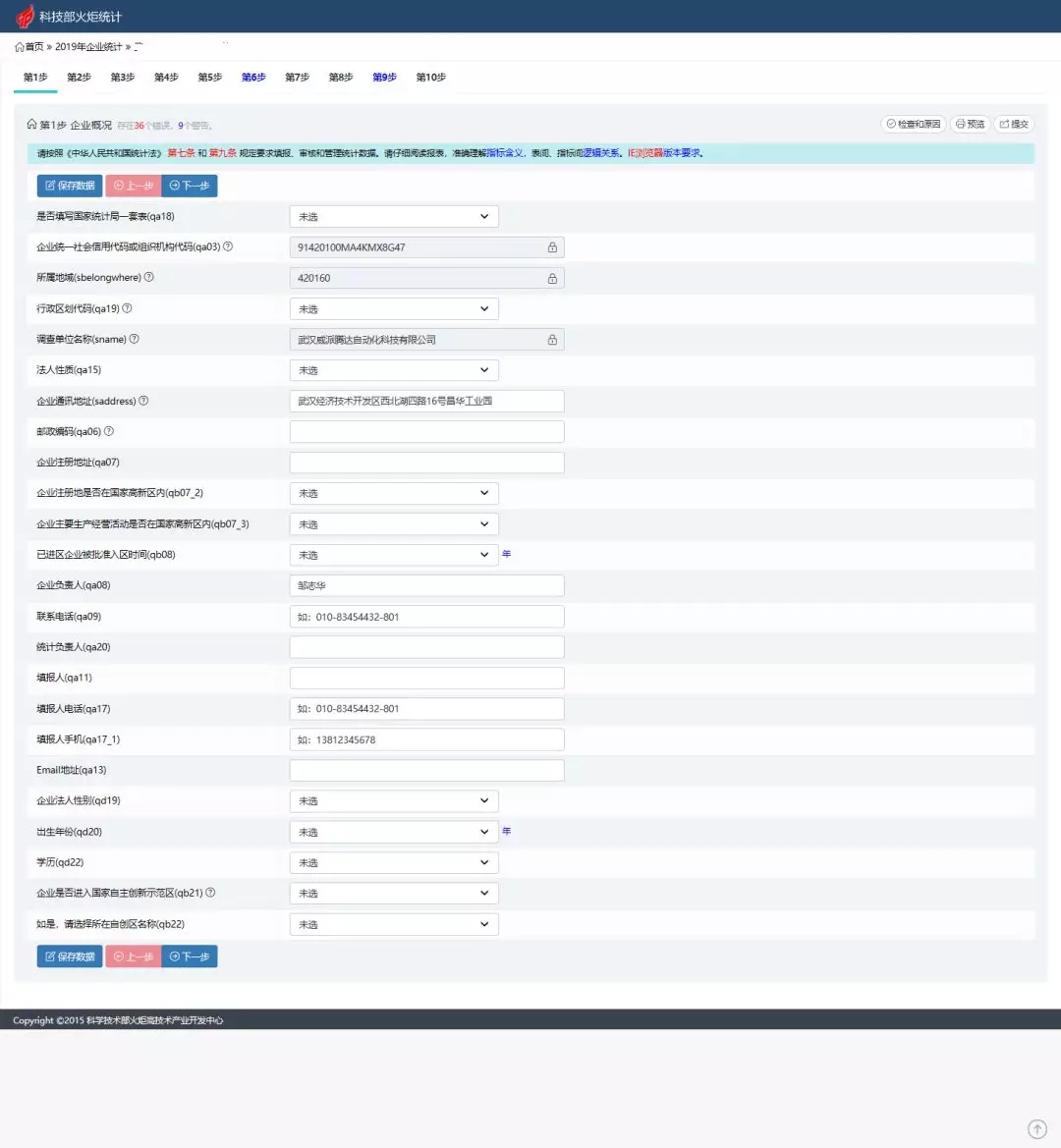Click help icon beside 企业通讯地址 label
The width and height of the screenshot is (1061, 1148).
[143, 401]
